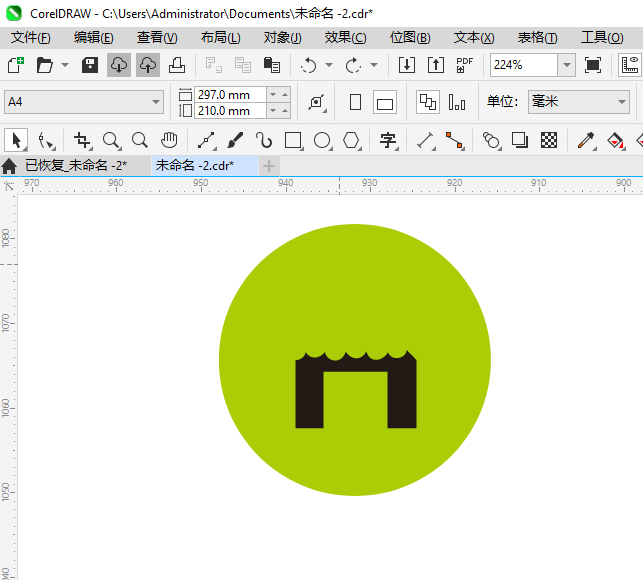Select the Ellipse tool

[322, 140]
